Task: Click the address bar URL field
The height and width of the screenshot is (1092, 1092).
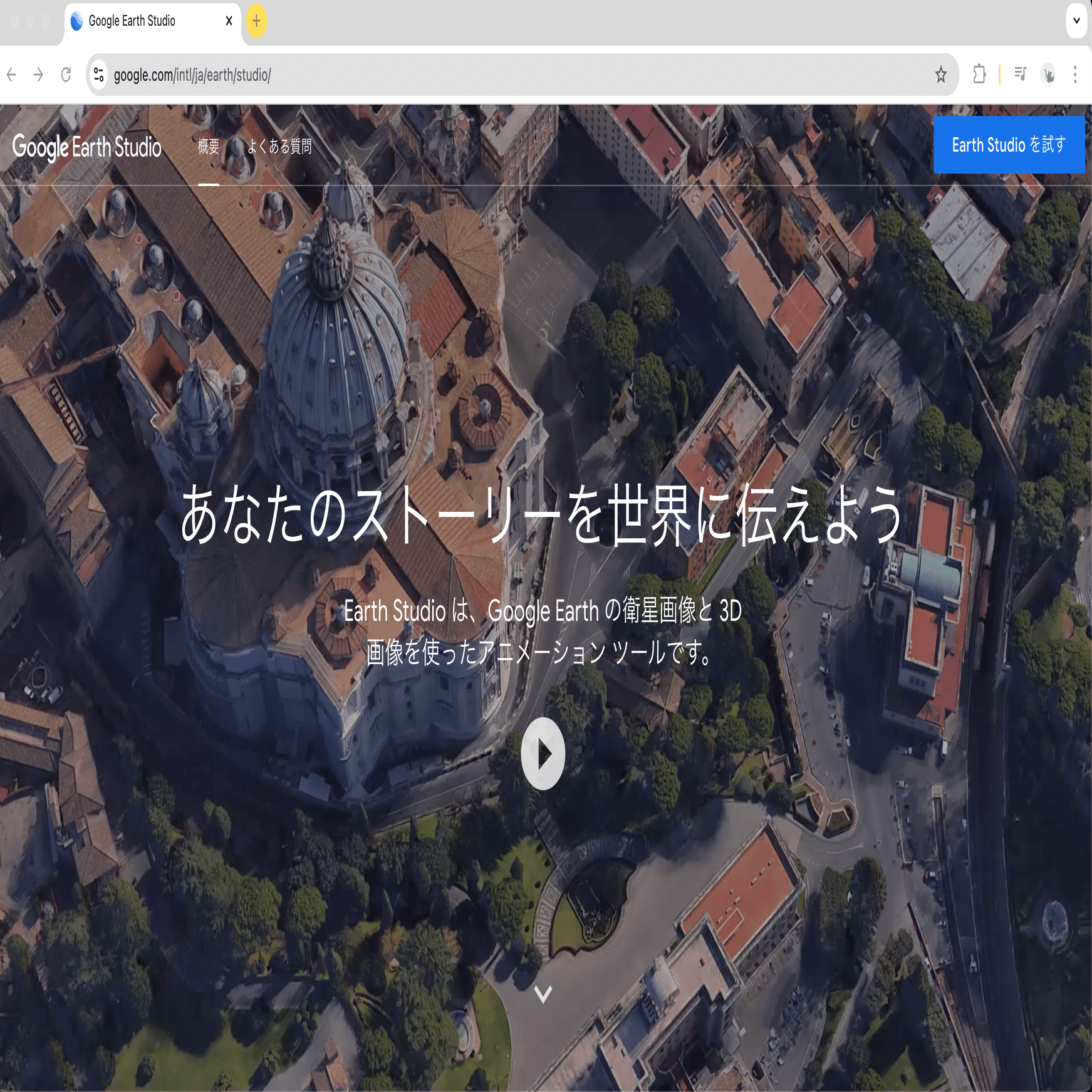Action: 521,75
